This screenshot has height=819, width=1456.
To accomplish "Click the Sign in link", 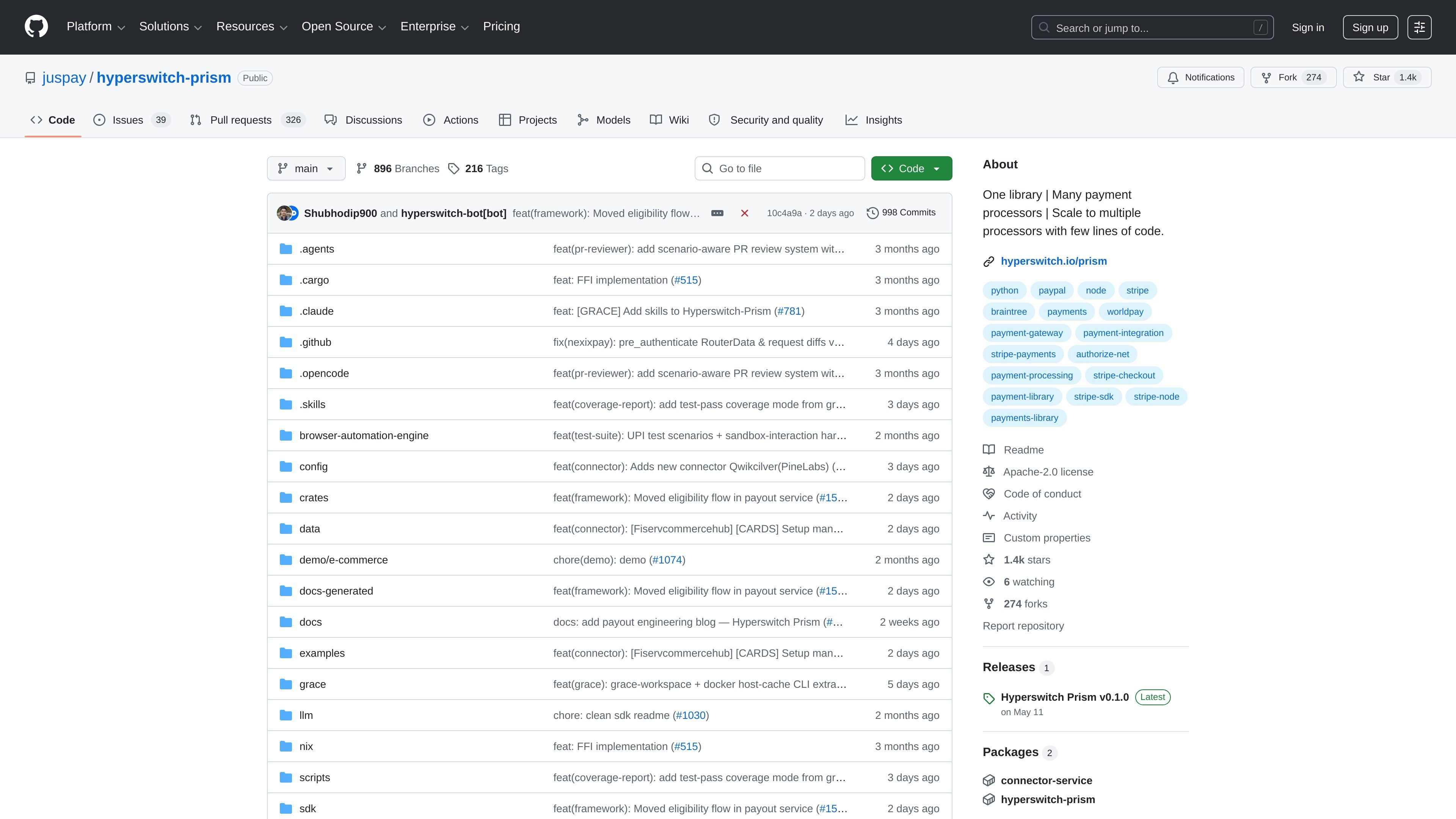I will pos(1308,27).
